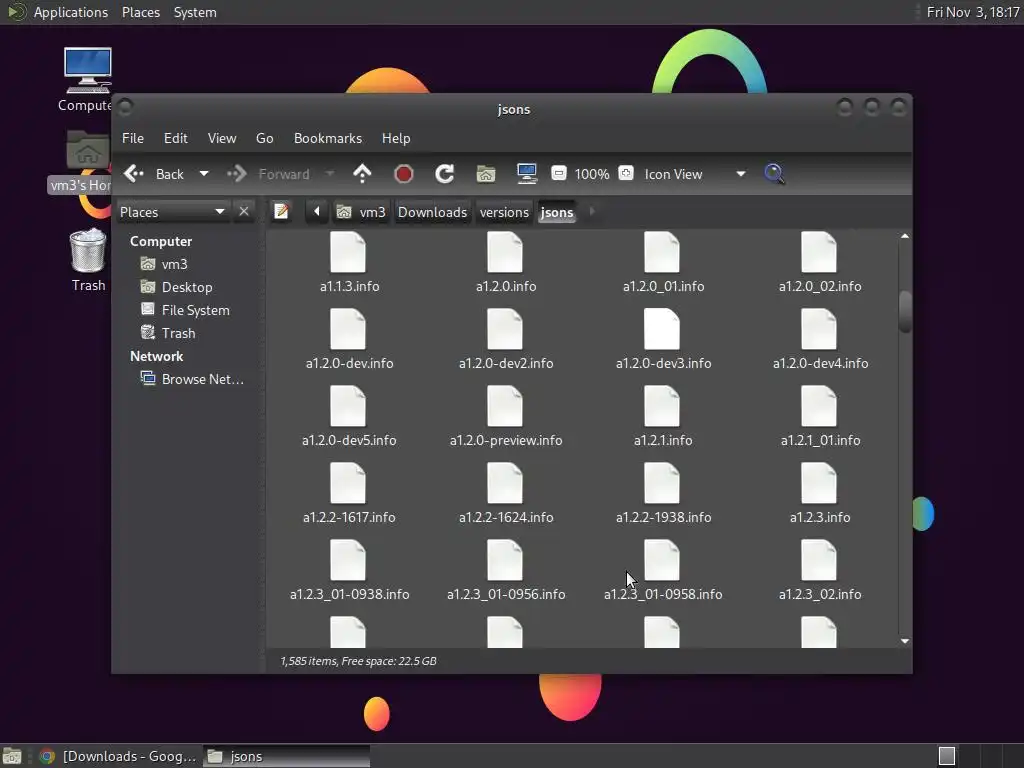The image size is (1024, 768).
Task: Select file a1.2.2-1624.info
Action: (x=505, y=494)
